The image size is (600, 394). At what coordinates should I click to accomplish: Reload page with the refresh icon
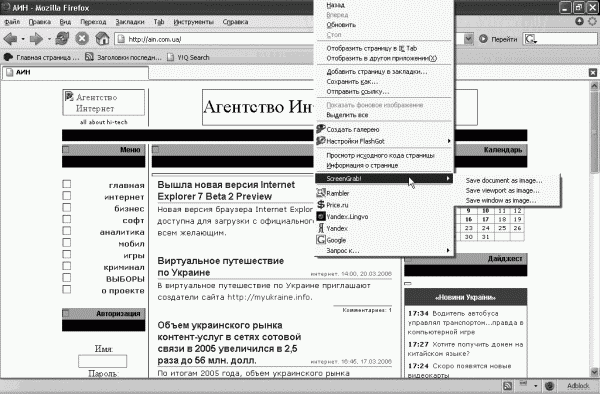[x=62, y=39]
